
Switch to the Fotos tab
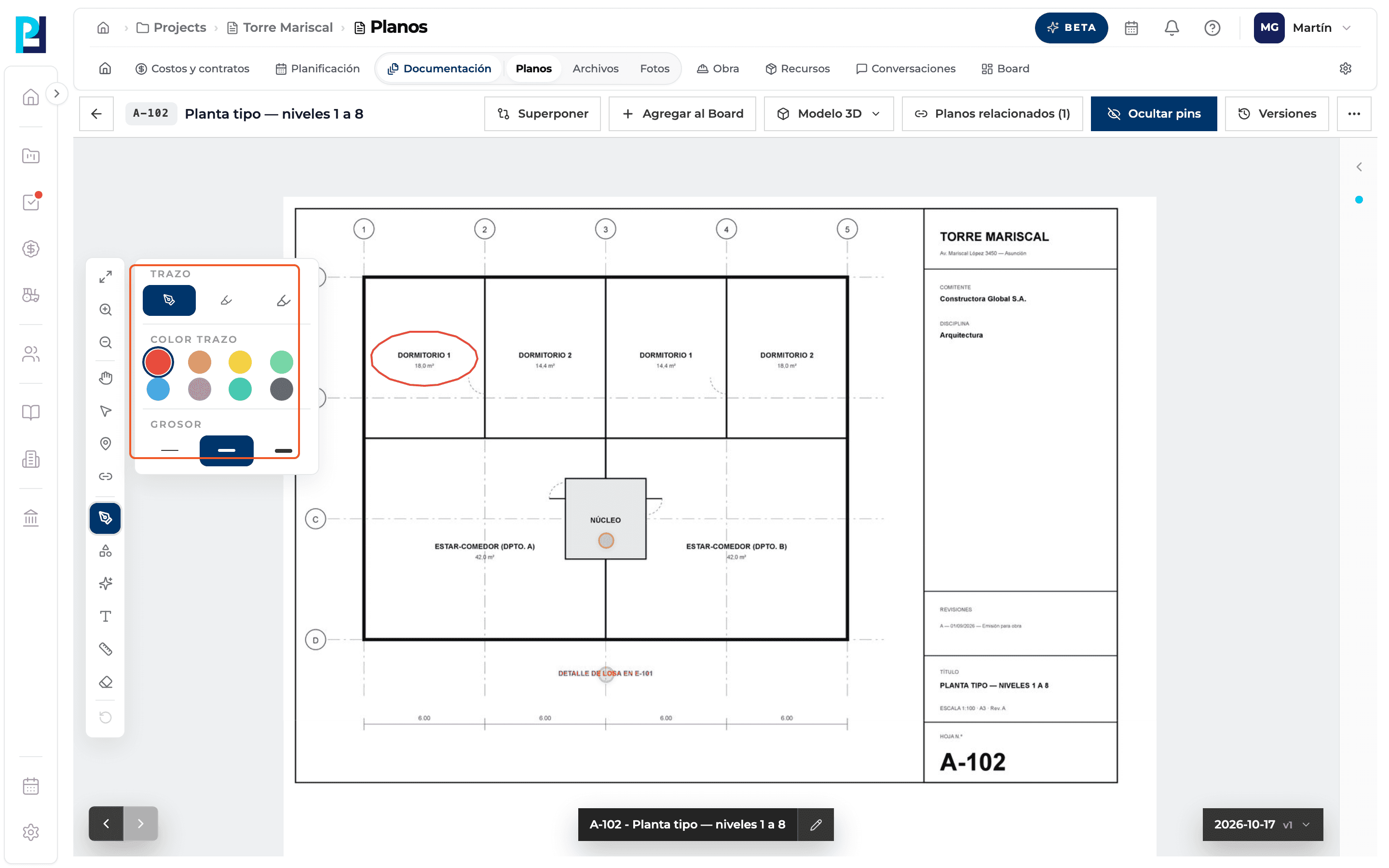click(x=654, y=68)
